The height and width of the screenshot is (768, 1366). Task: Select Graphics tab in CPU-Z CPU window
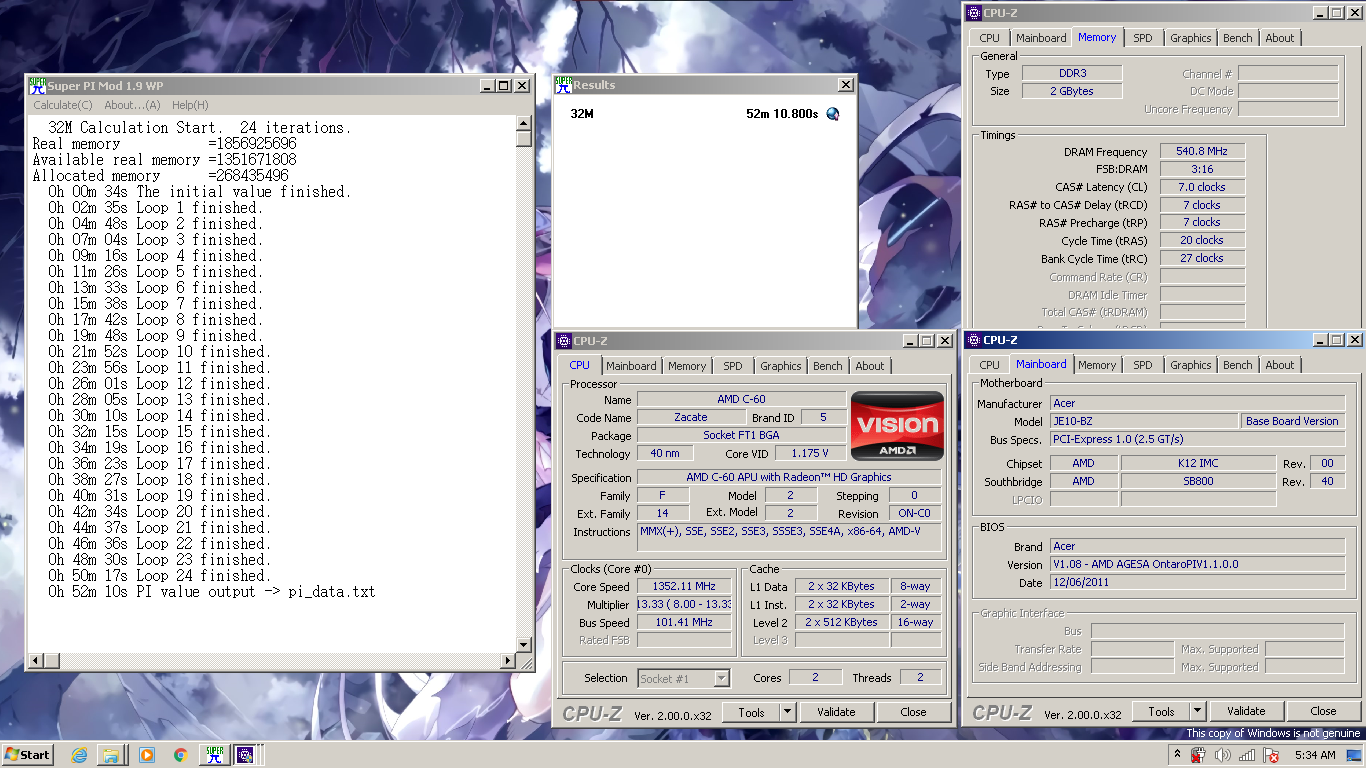pyautogui.click(x=781, y=366)
